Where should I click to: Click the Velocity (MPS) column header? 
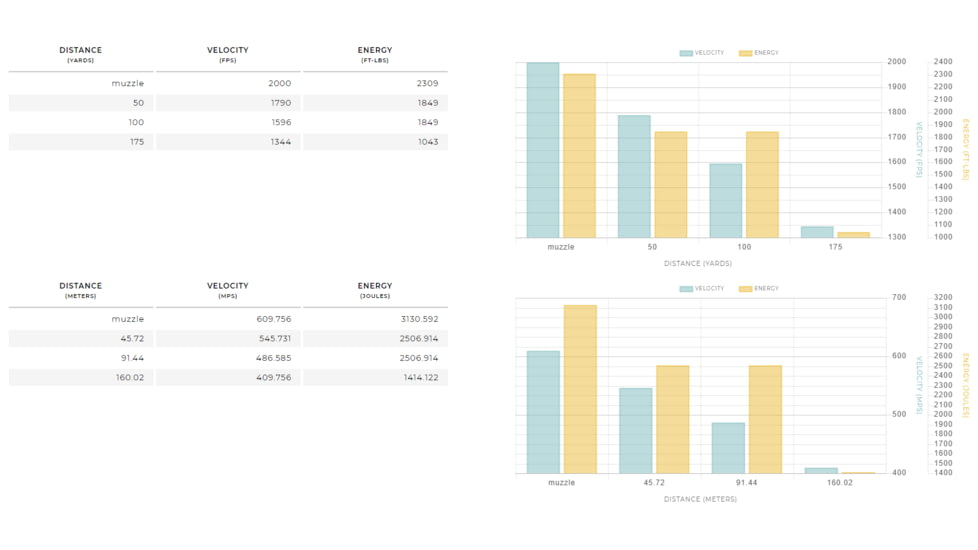228,290
